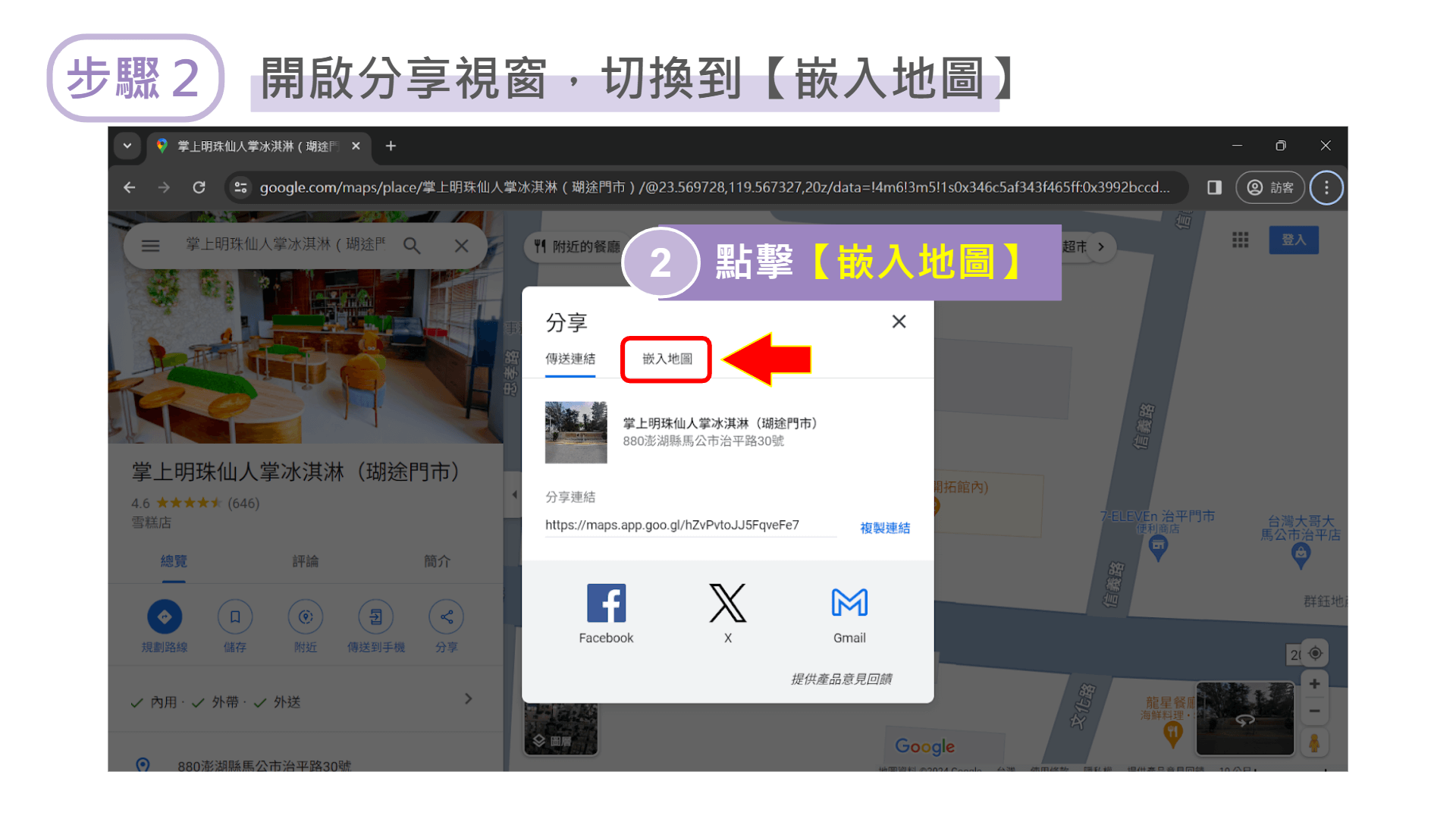This screenshot has height=819, width=1456.
Task: Zoom out on the map
Action: (1314, 711)
